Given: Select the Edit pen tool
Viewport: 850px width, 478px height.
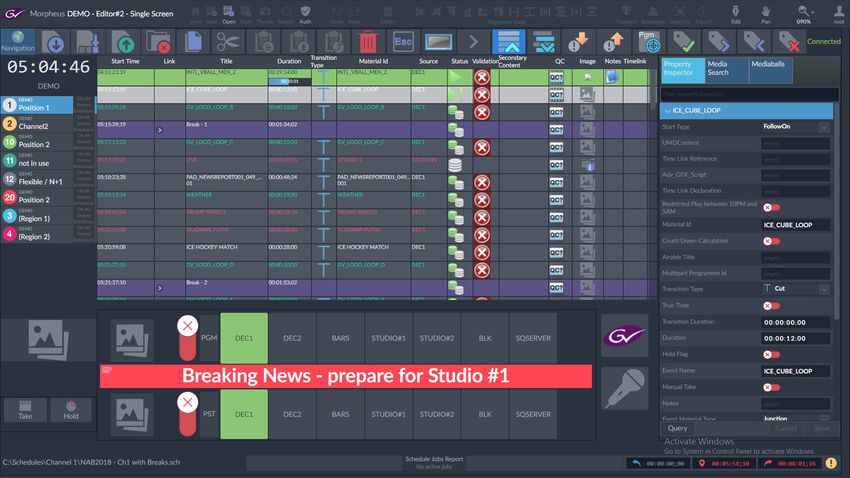Looking at the screenshot, I should point(736,14).
